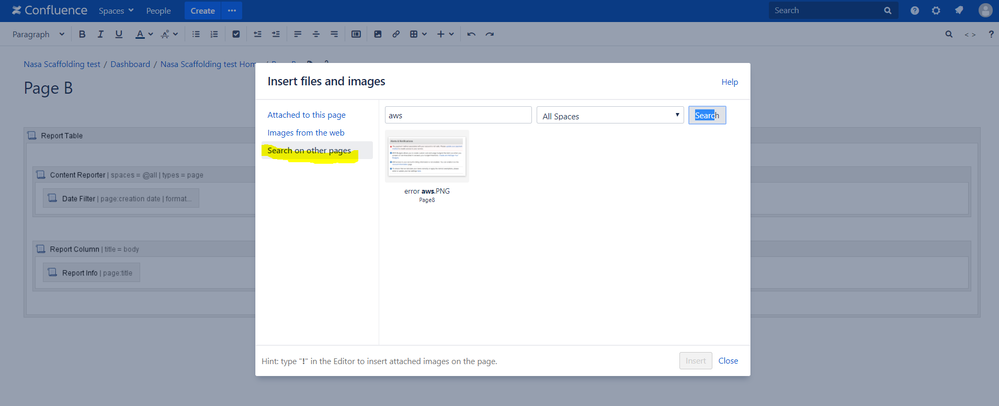999x406 pixels.
Task: Click the Dashboard breadcrumb link
Action: (130, 64)
